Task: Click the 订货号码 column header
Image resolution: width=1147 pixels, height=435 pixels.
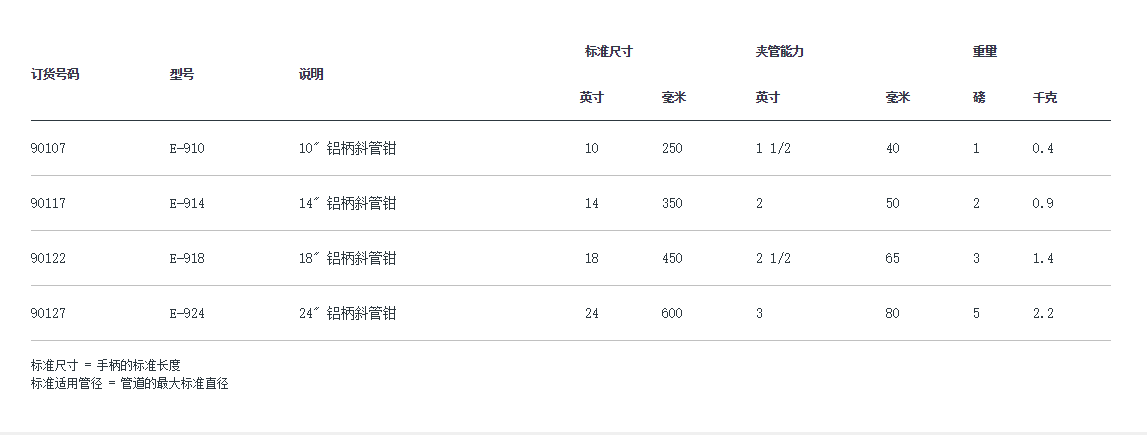Action: click(55, 74)
